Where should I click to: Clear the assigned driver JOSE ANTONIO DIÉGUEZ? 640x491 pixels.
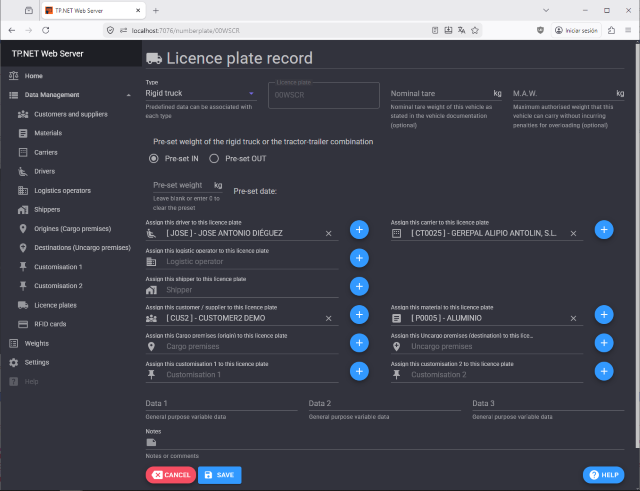pyautogui.click(x=328, y=233)
